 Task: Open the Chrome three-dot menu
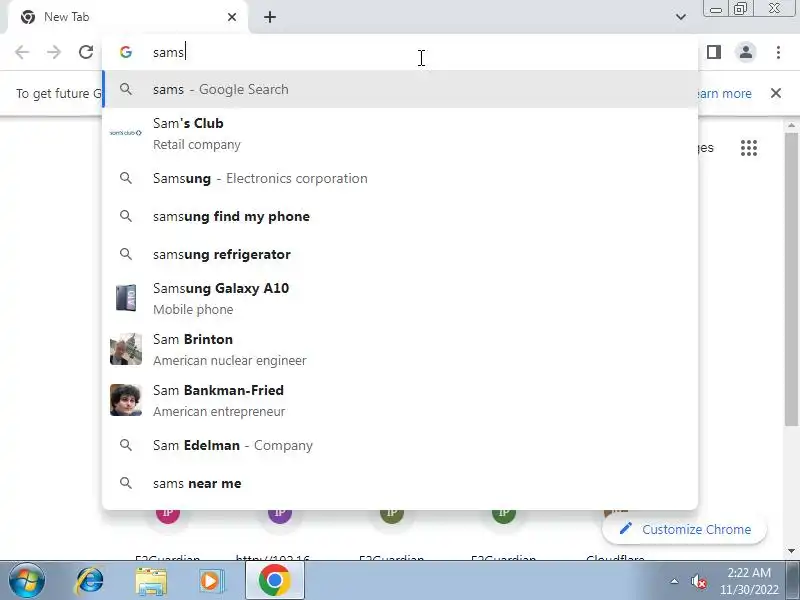coord(778,52)
